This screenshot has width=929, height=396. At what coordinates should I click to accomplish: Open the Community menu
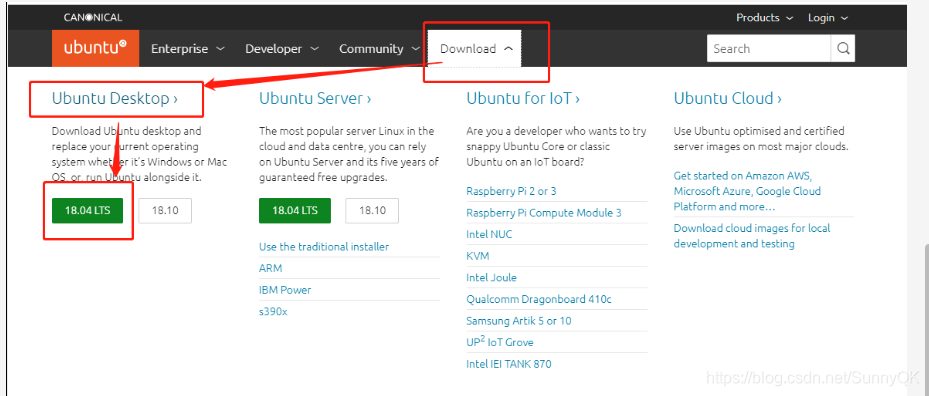pyautogui.click(x=379, y=49)
